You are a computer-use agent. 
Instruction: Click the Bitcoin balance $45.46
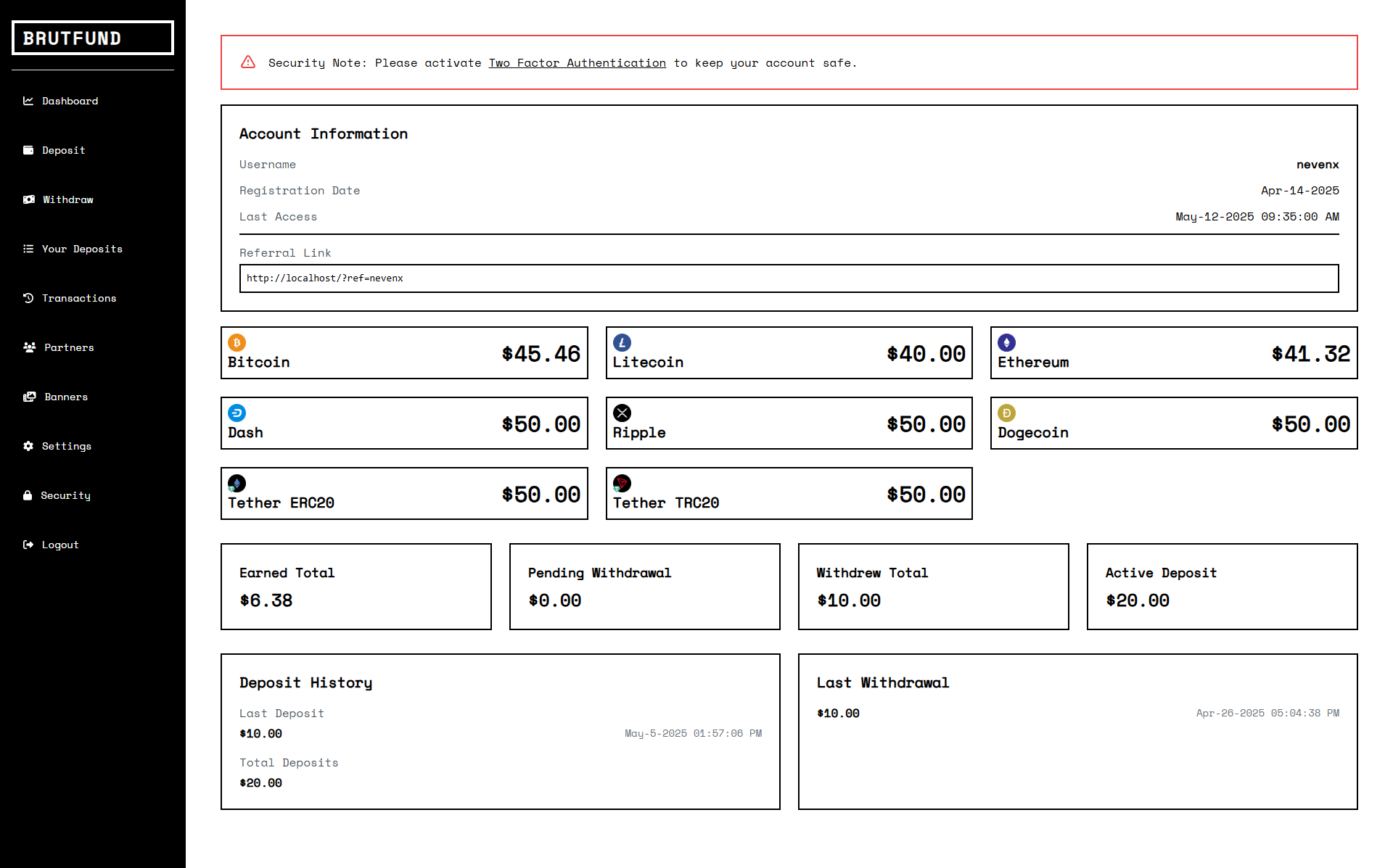[541, 354]
